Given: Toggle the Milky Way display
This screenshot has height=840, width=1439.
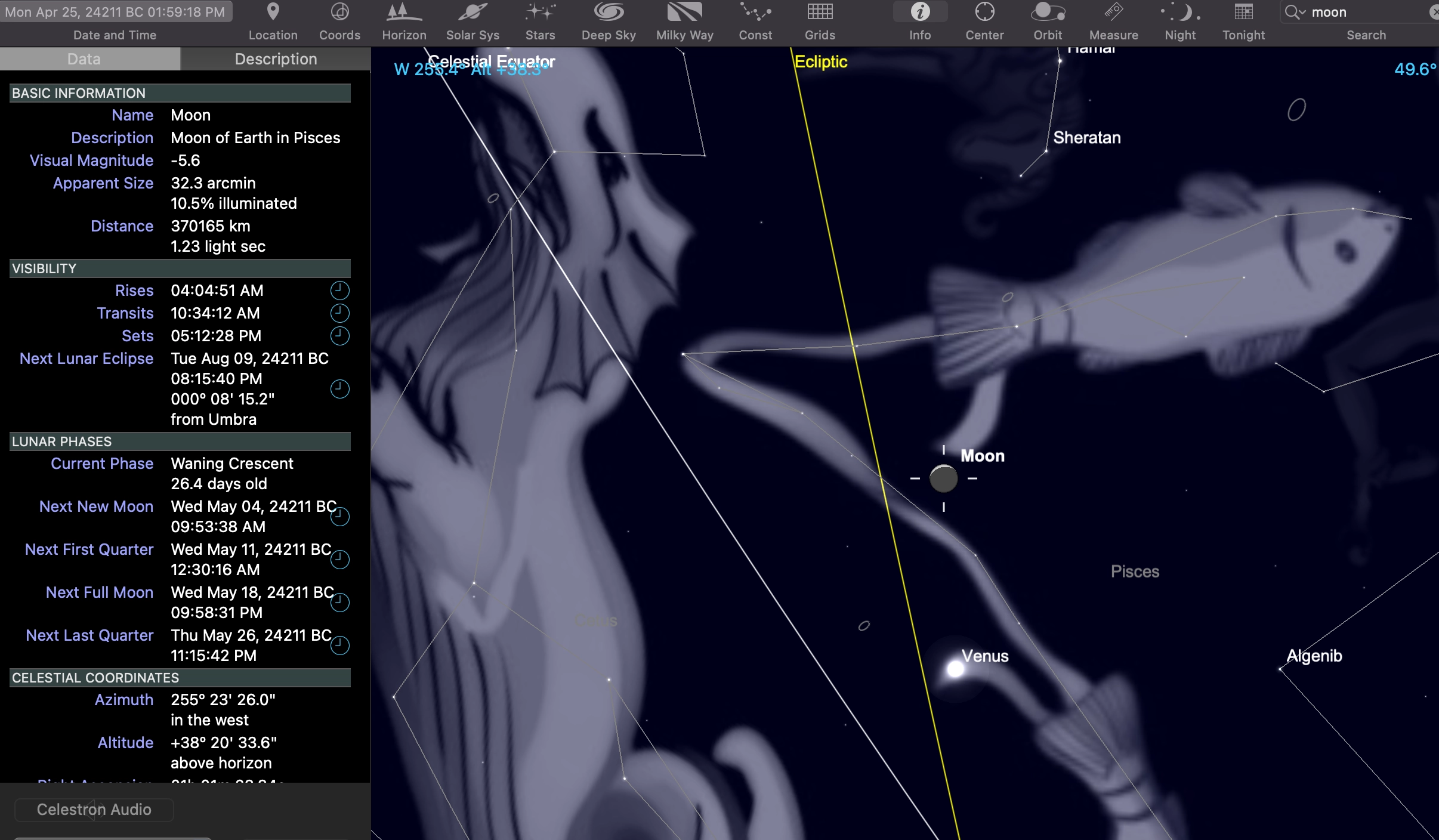Looking at the screenshot, I should click(684, 13).
